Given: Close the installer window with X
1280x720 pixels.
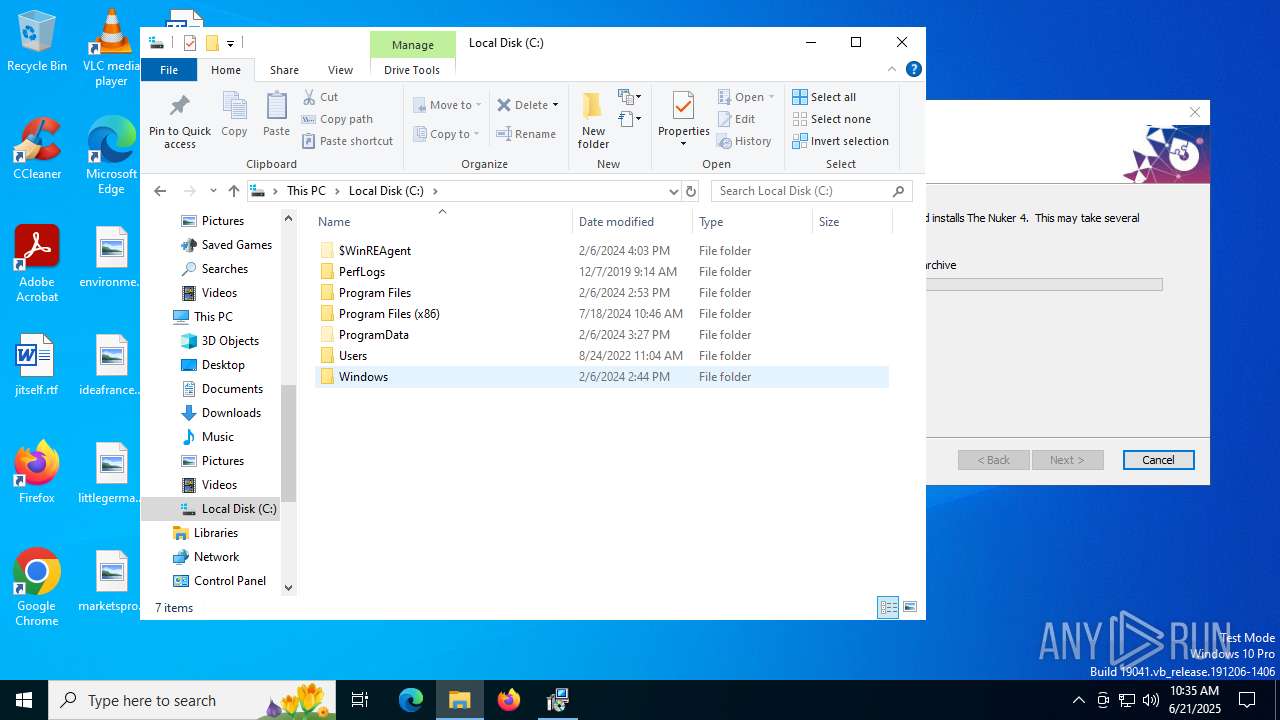Looking at the screenshot, I should coord(1194,112).
